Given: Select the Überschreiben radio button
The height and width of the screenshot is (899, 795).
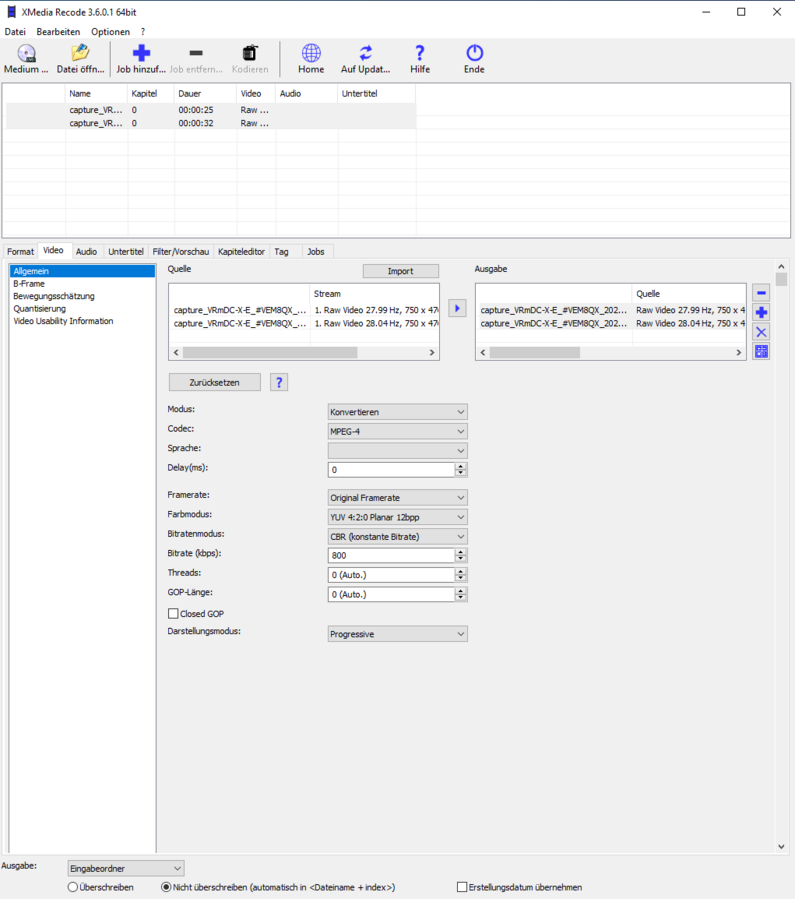Looking at the screenshot, I should [73, 887].
